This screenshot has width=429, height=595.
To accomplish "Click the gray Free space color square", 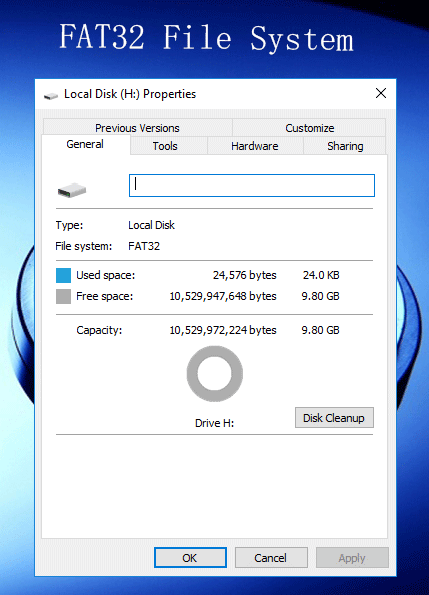I will [63, 296].
